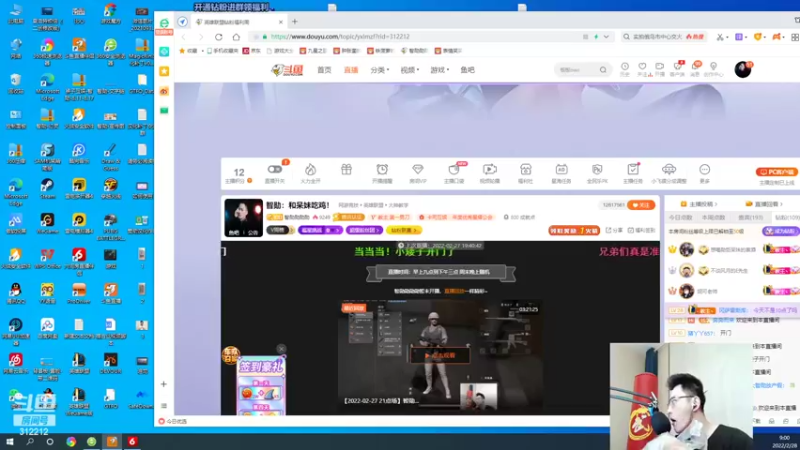The width and height of the screenshot is (800, 450).
Task: Click the taskbar search magnifier
Action: [30, 441]
